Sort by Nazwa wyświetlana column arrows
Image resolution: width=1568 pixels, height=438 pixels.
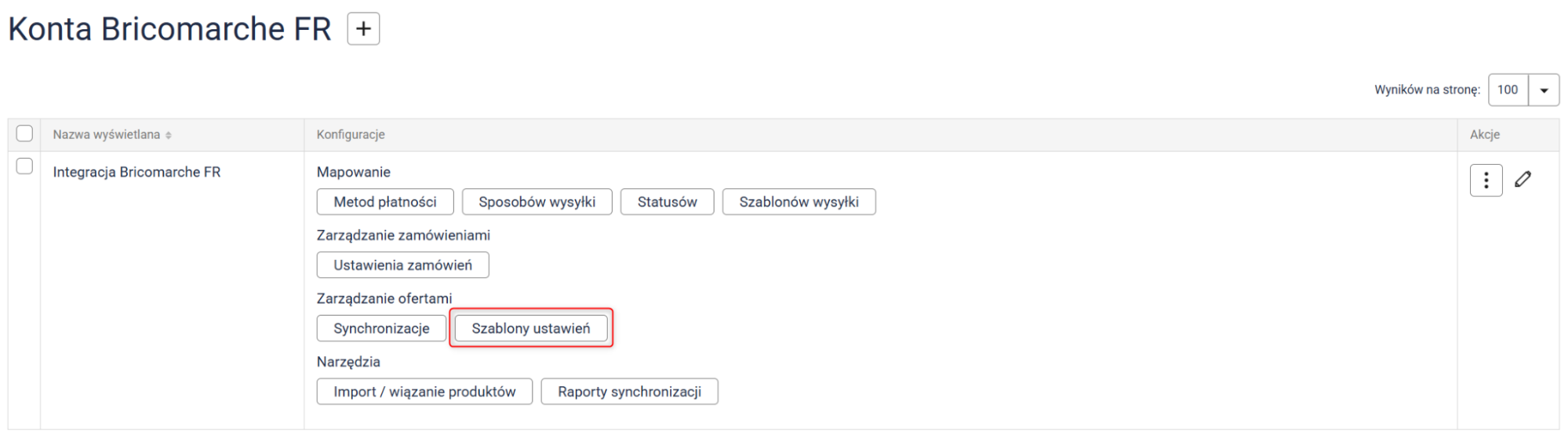[169, 135]
